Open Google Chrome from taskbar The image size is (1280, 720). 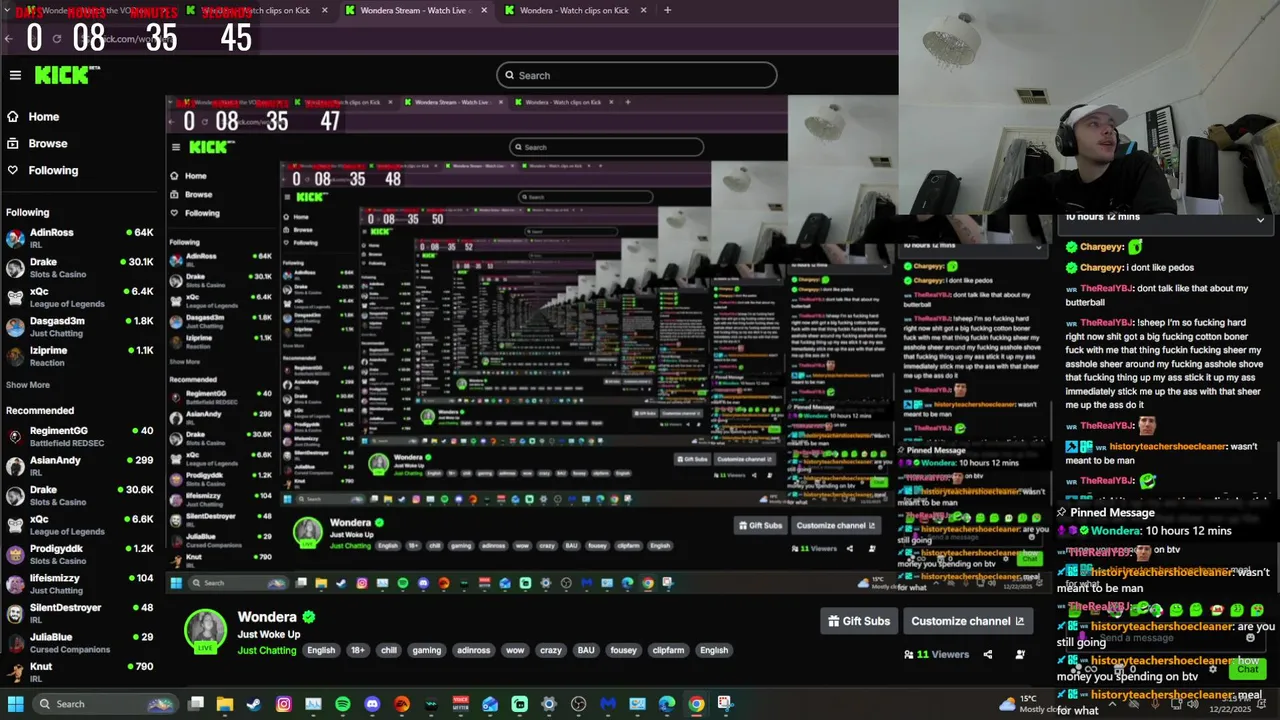pyautogui.click(x=696, y=704)
